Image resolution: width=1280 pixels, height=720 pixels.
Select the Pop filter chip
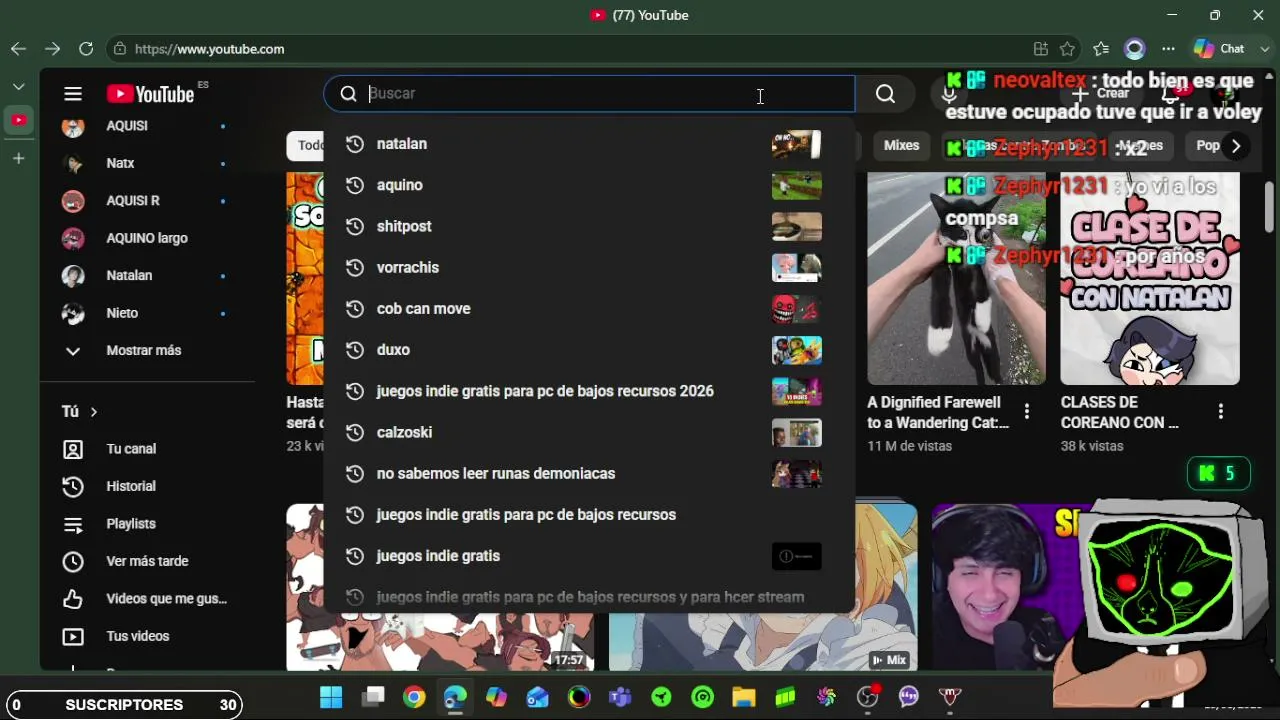tap(1208, 146)
